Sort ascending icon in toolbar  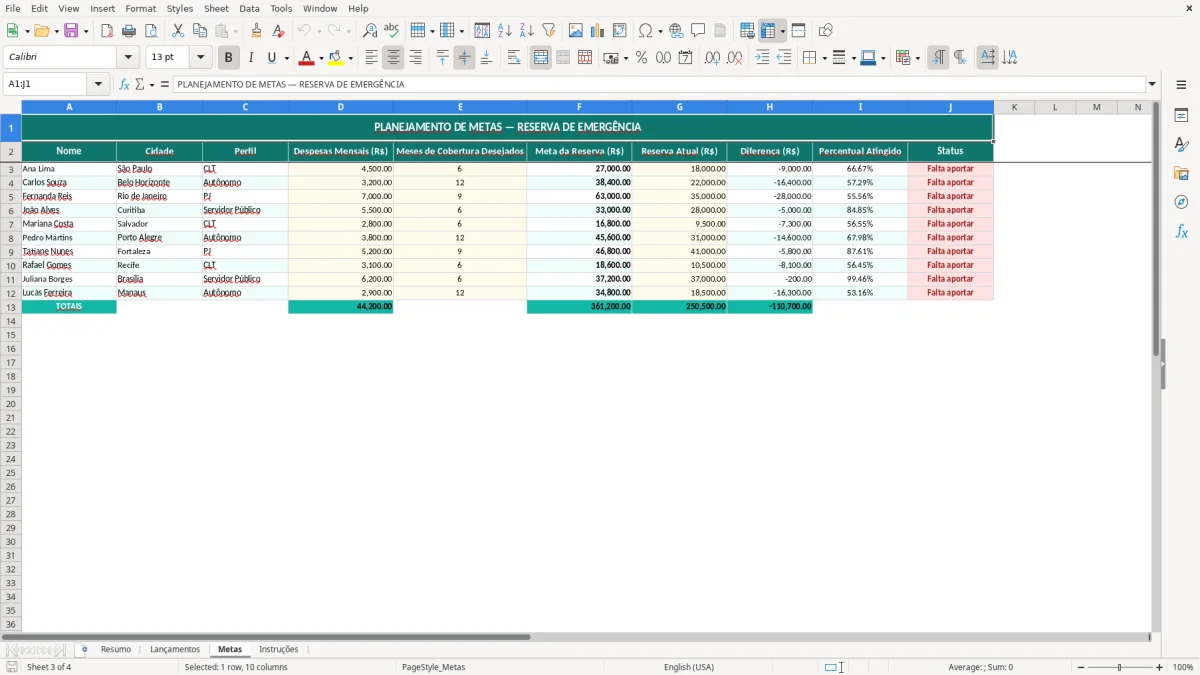click(505, 31)
